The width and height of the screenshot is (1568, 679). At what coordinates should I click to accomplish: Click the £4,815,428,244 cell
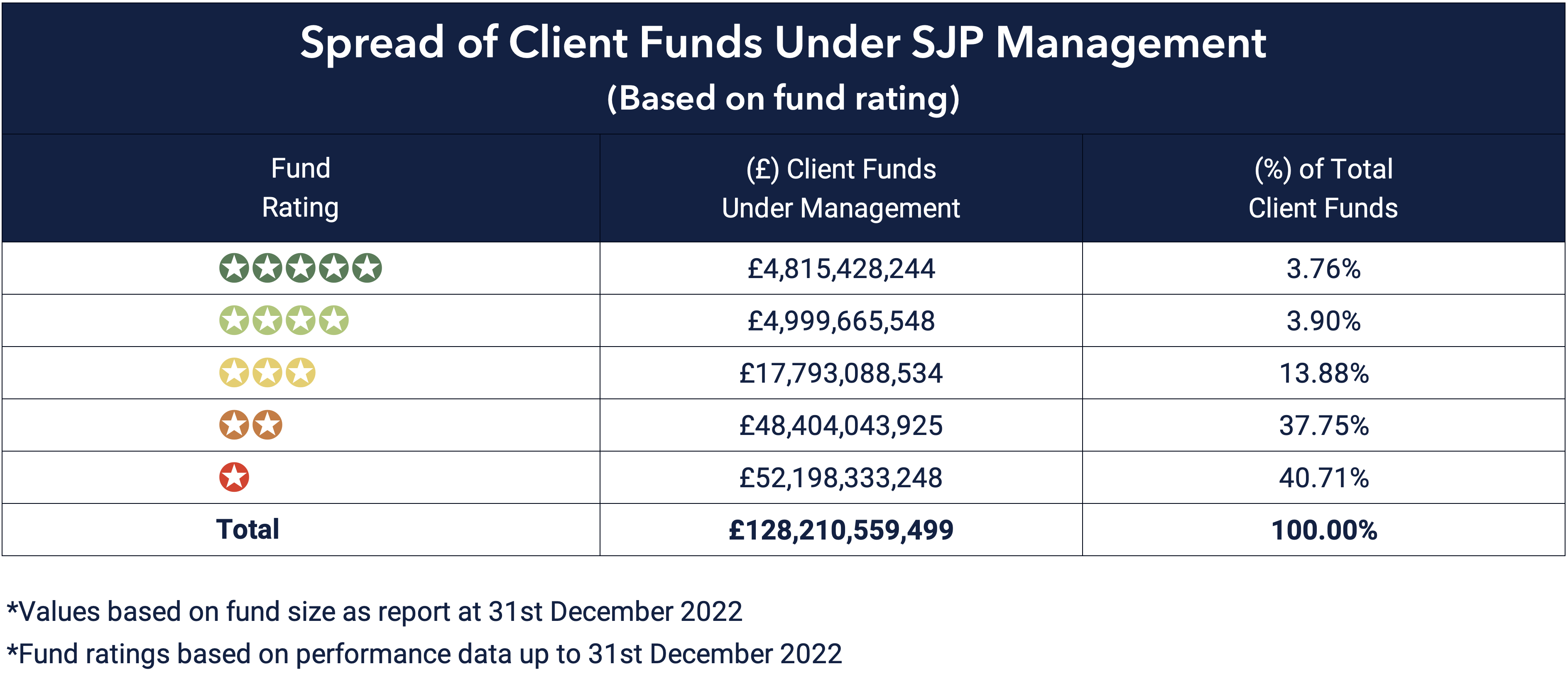840,268
